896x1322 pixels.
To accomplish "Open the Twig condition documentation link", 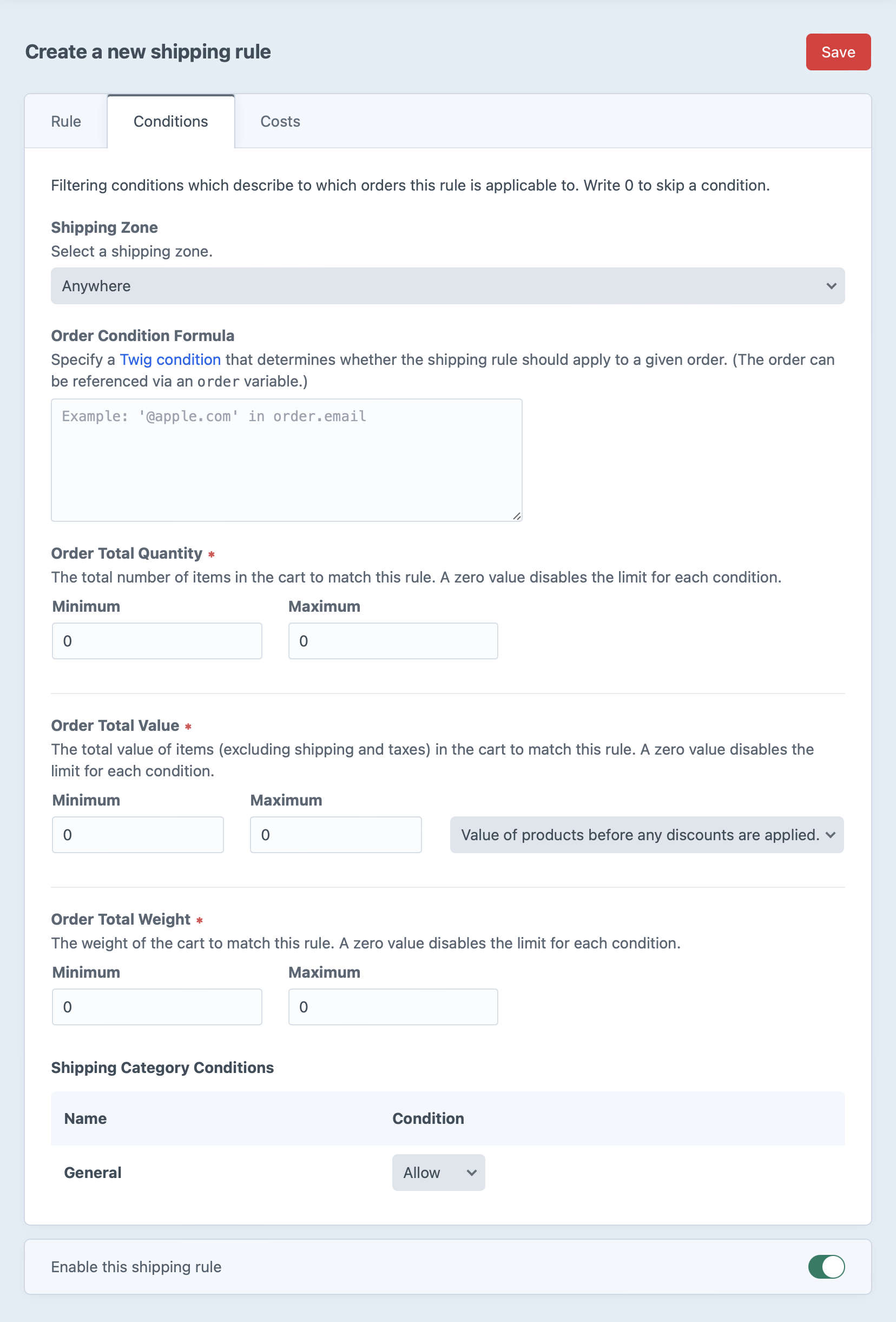I will [x=170, y=359].
